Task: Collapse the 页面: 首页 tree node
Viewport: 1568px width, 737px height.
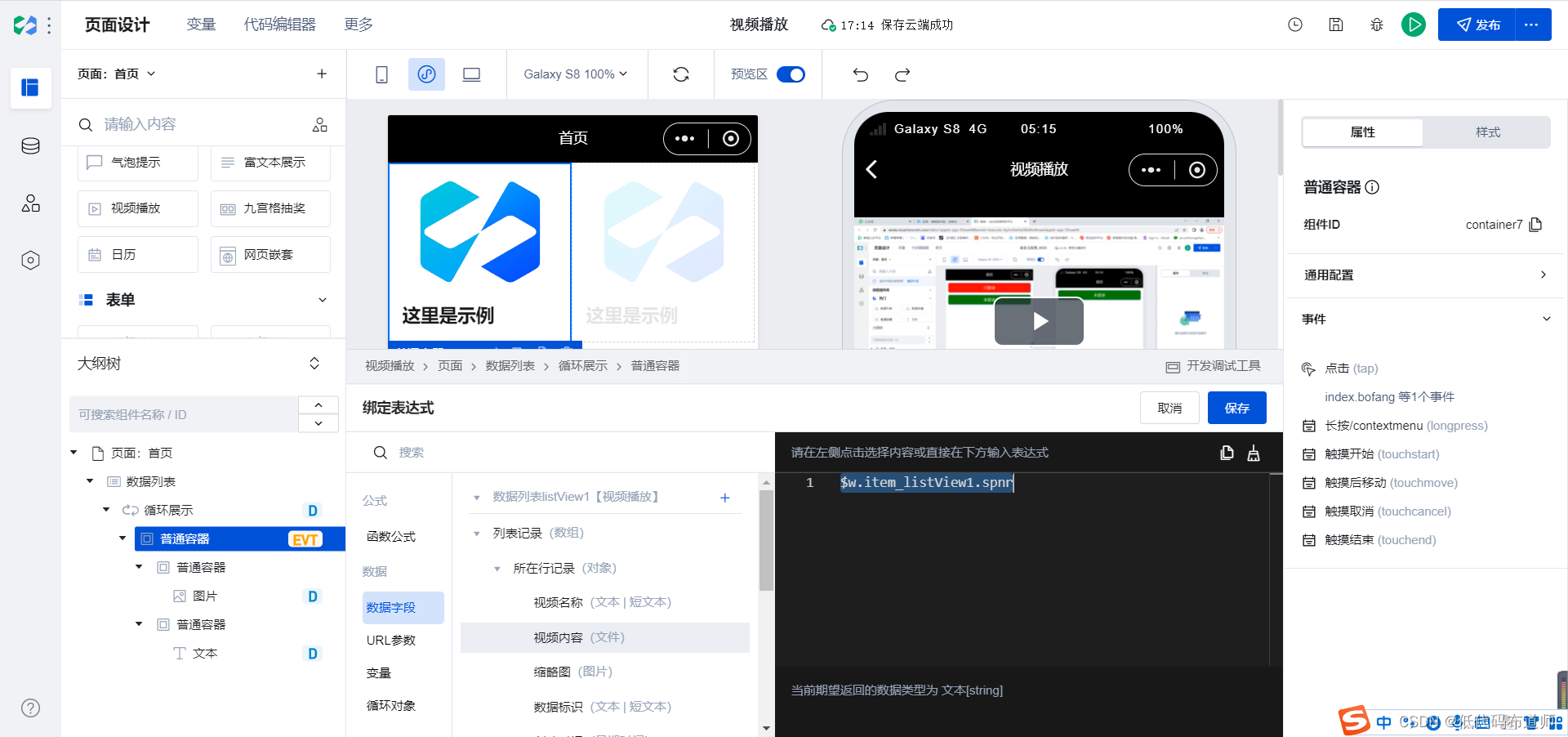Action: click(x=73, y=453)
